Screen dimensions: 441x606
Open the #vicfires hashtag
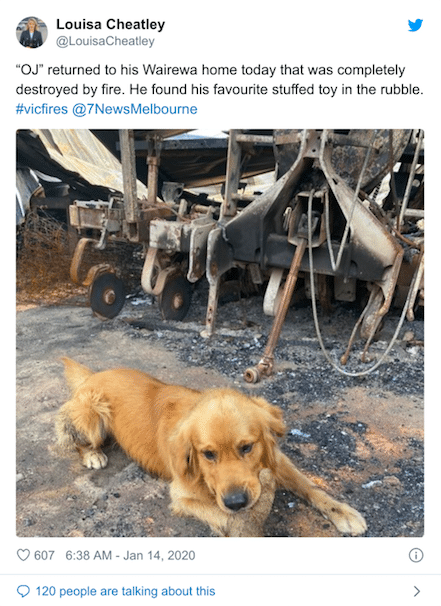tap(42, 109)
